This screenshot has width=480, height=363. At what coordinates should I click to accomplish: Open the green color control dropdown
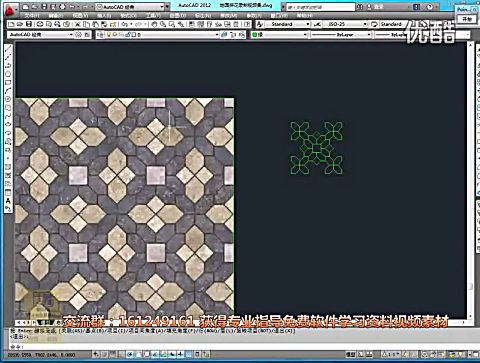(x=279, y=34)
